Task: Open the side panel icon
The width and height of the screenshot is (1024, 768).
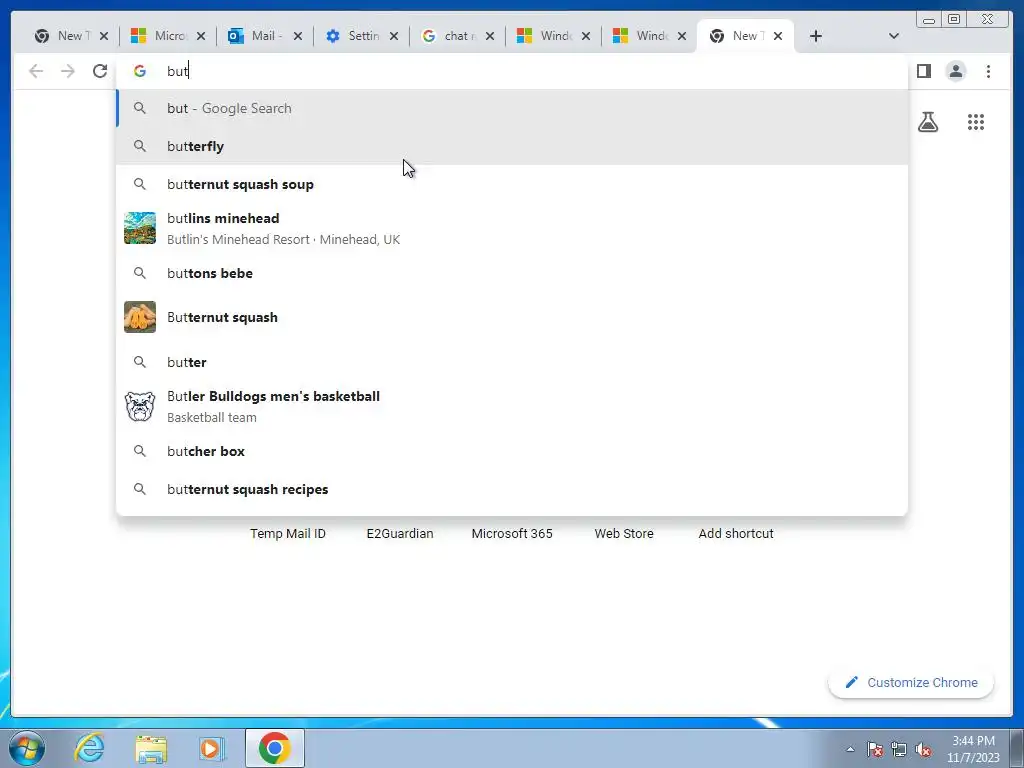Action: 923,71
